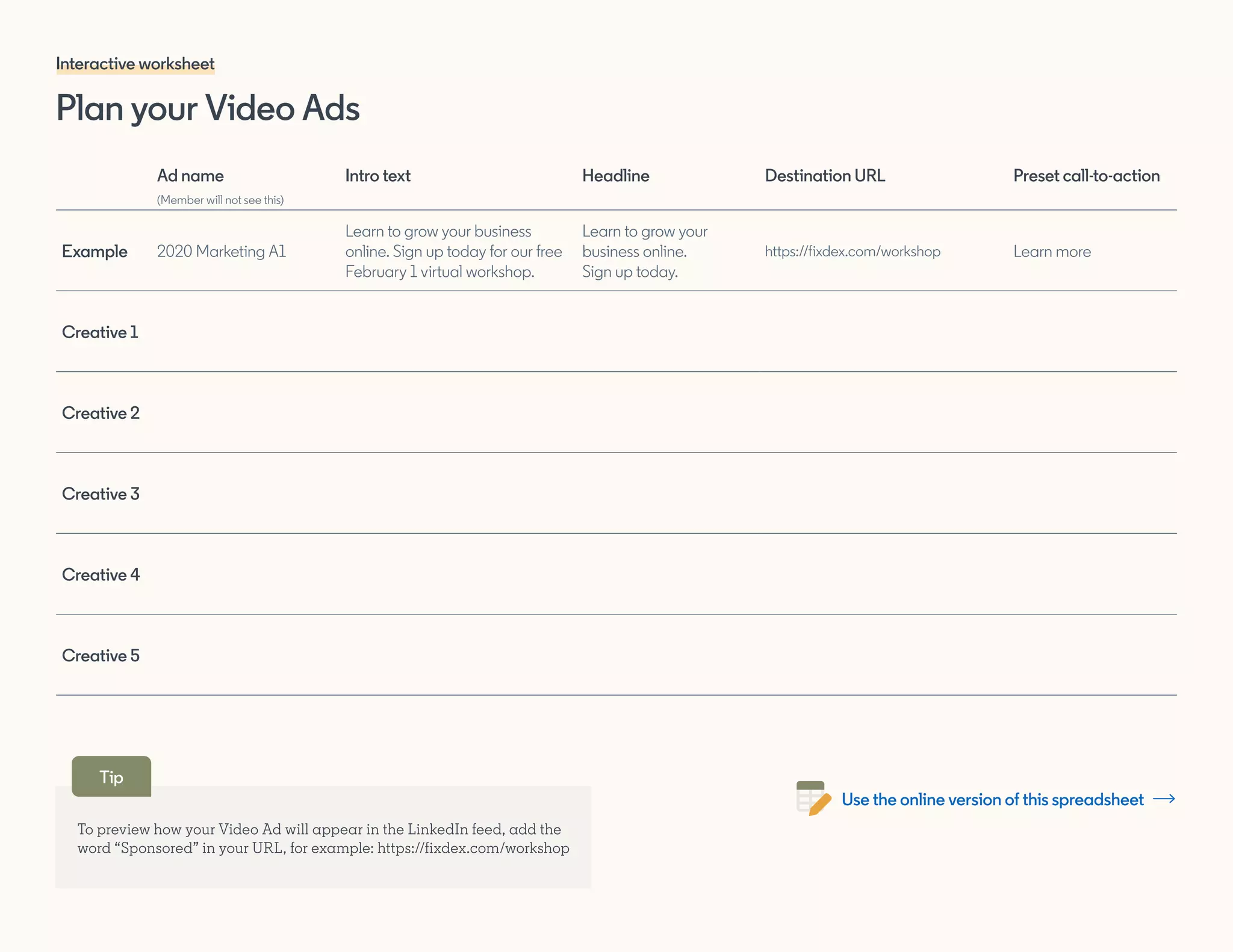
Task: Select the 'Preset call-to-action' column header
Action: click(1086, 176)
